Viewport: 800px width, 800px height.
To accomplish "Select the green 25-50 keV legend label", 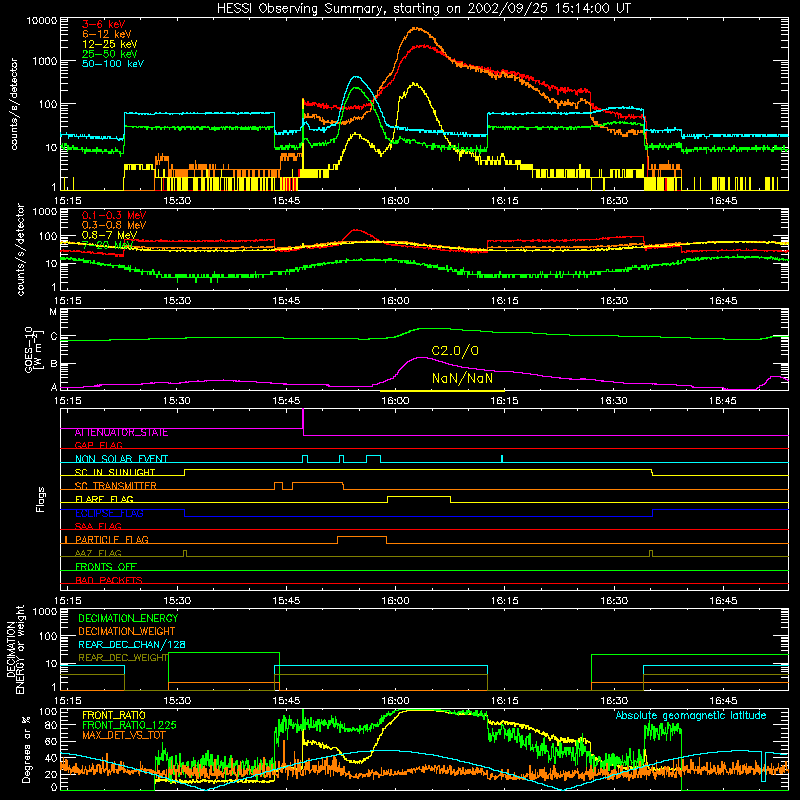I will 110,54.
